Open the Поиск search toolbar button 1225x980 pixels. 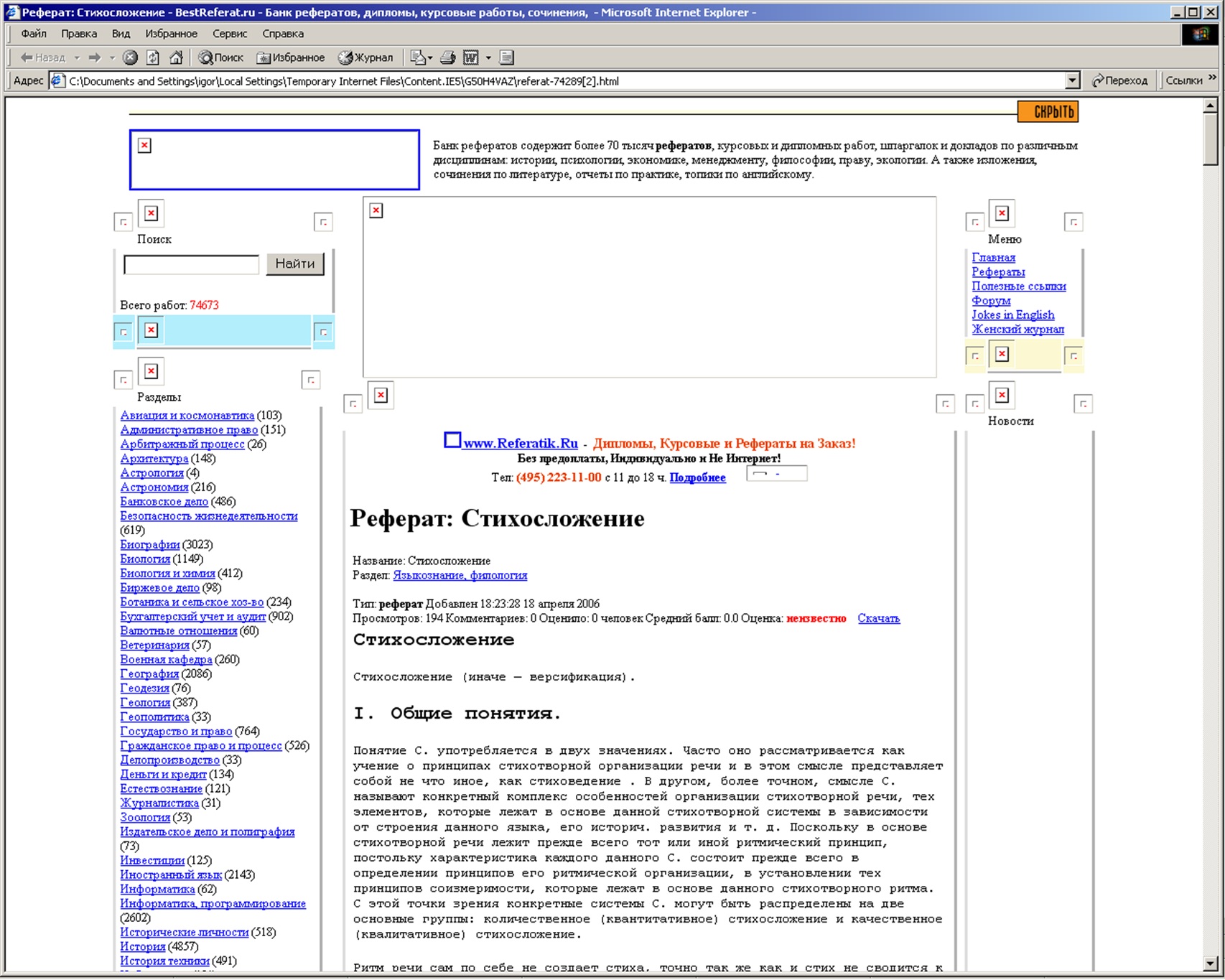click(221, 57)
